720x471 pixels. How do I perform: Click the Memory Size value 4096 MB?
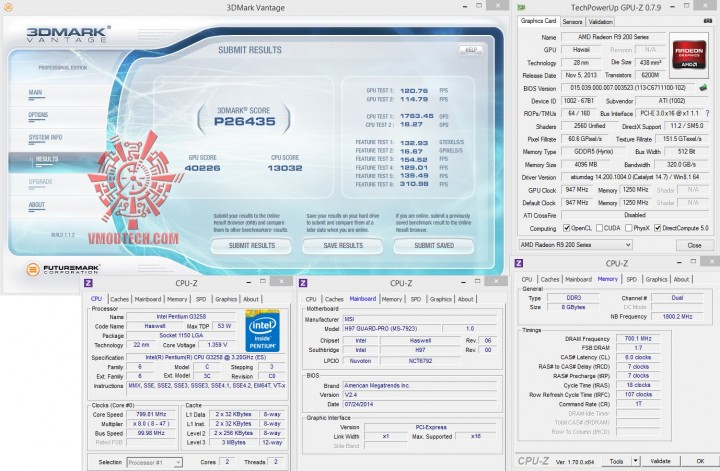(586, 164)
